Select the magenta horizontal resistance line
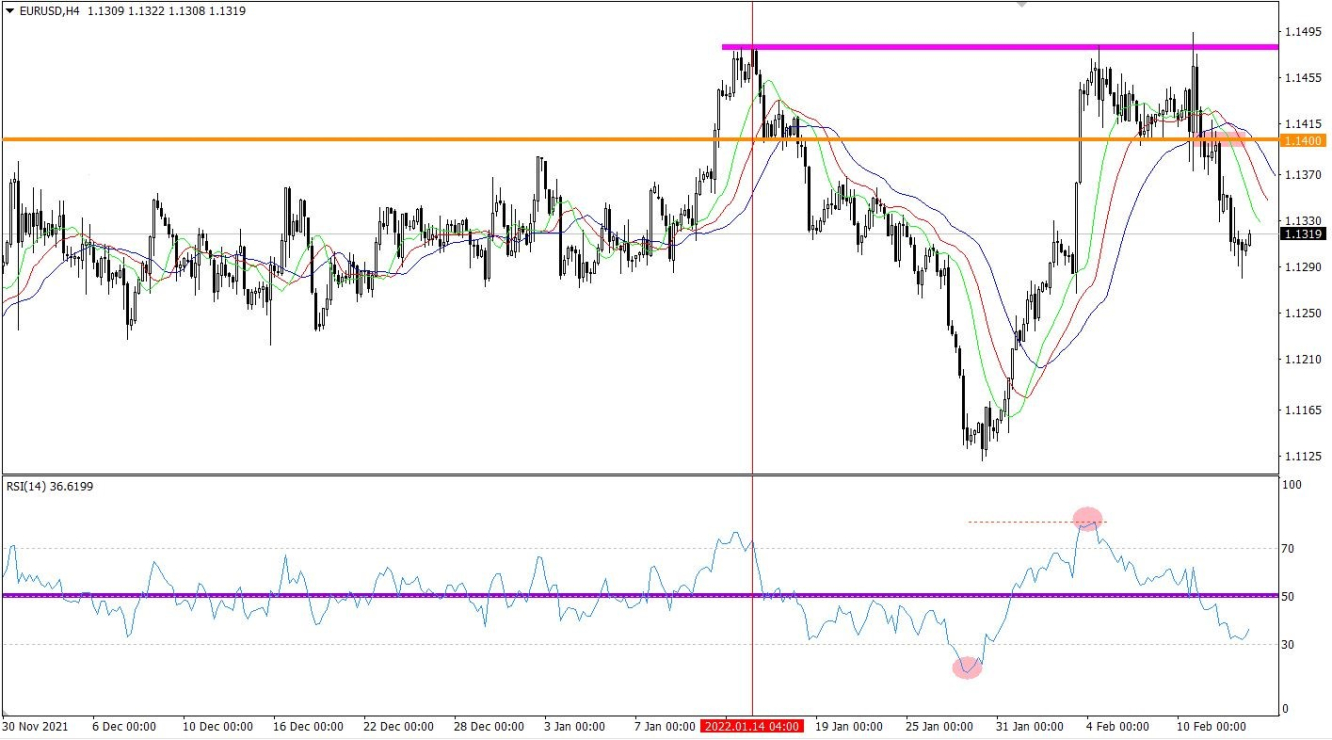Screen dimensions: 1332x740 coord(1000,47)
